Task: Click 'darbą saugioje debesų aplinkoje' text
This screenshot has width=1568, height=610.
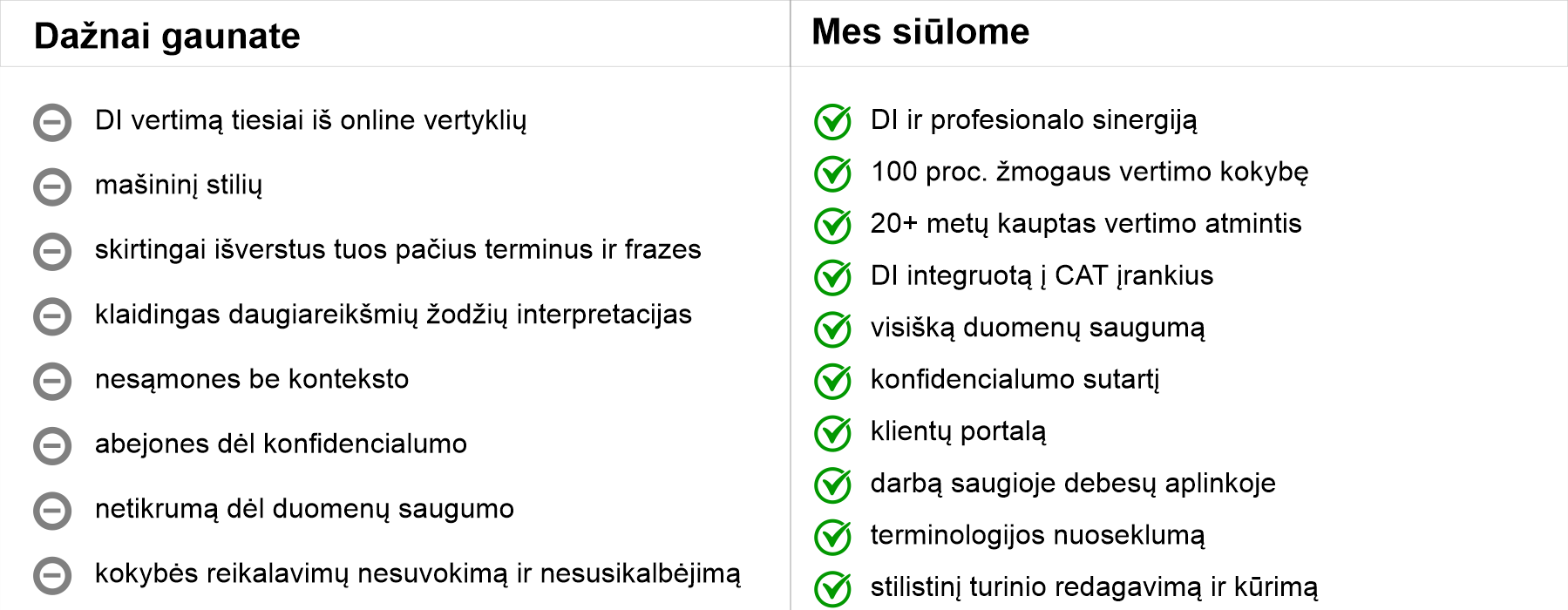Action: pos(1073,484)
